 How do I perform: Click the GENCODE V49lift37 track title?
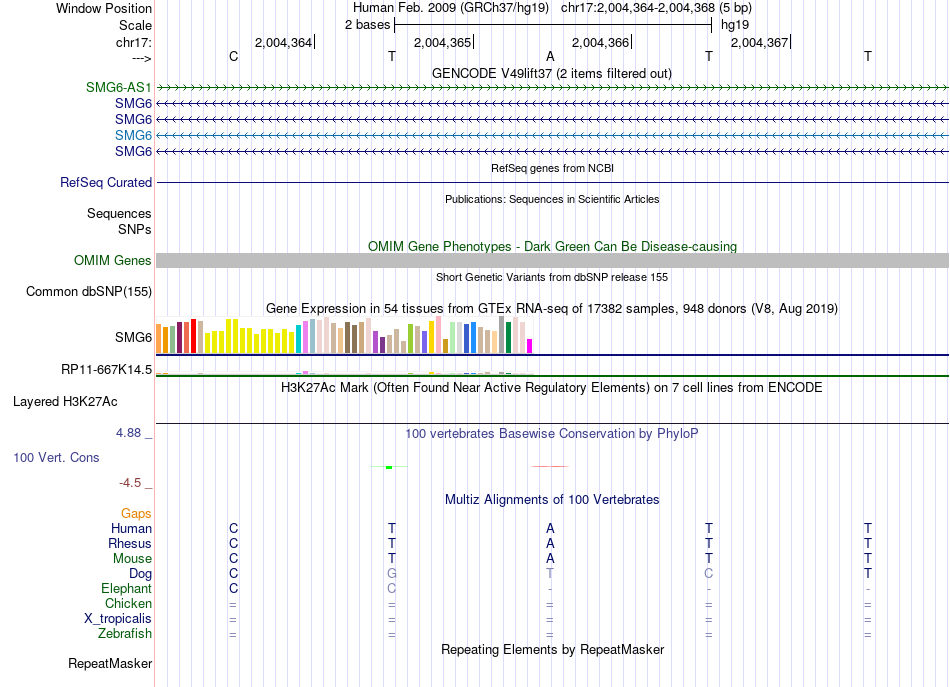point(552,73)
